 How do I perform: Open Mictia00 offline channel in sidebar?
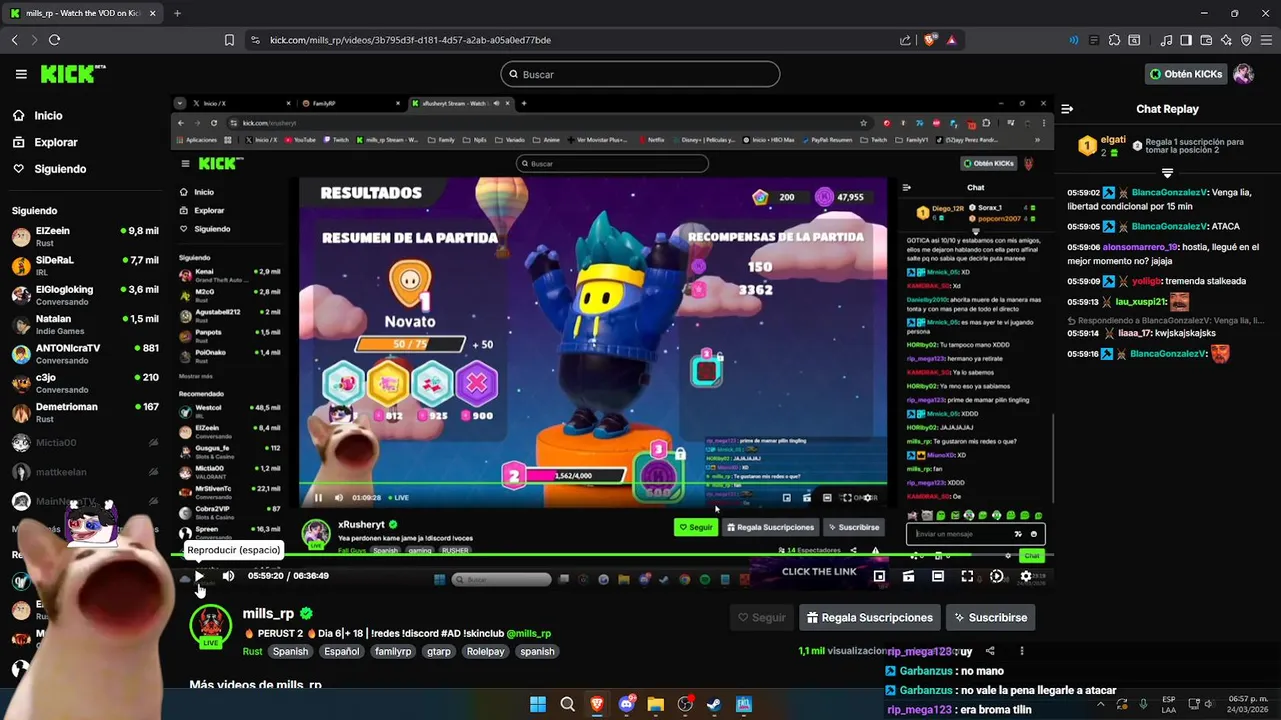point(85,442)
